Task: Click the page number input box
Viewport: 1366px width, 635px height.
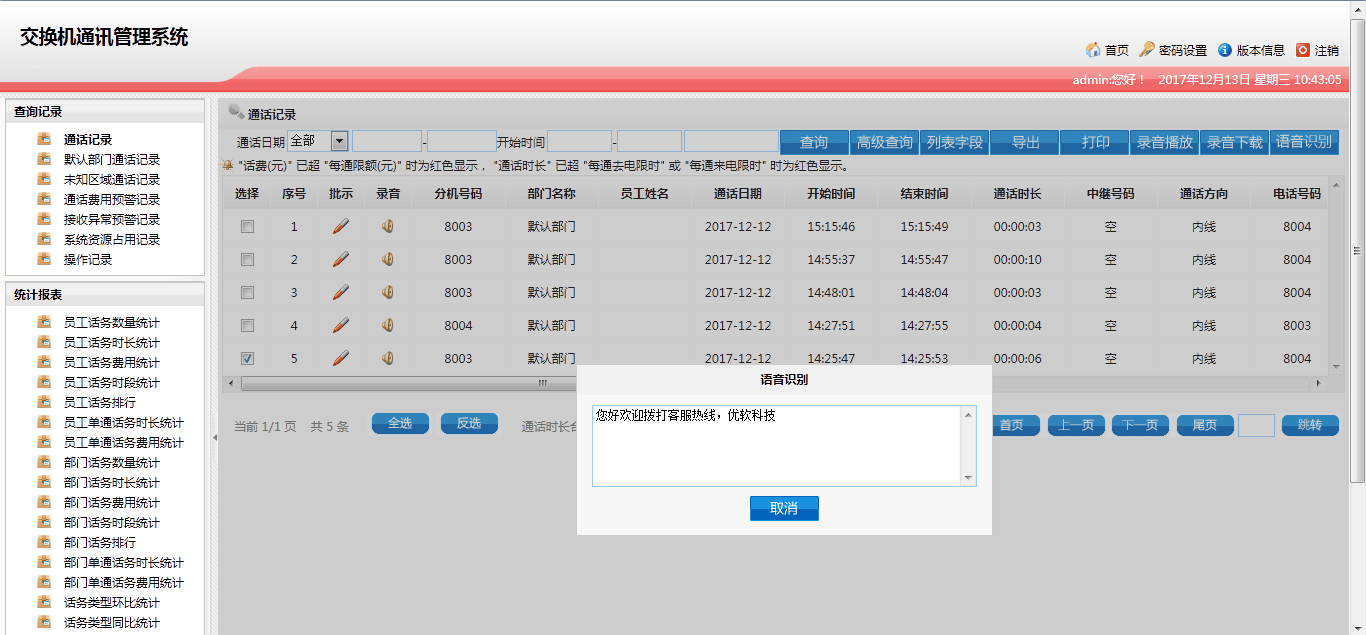Action: (x=1256, y=425)
